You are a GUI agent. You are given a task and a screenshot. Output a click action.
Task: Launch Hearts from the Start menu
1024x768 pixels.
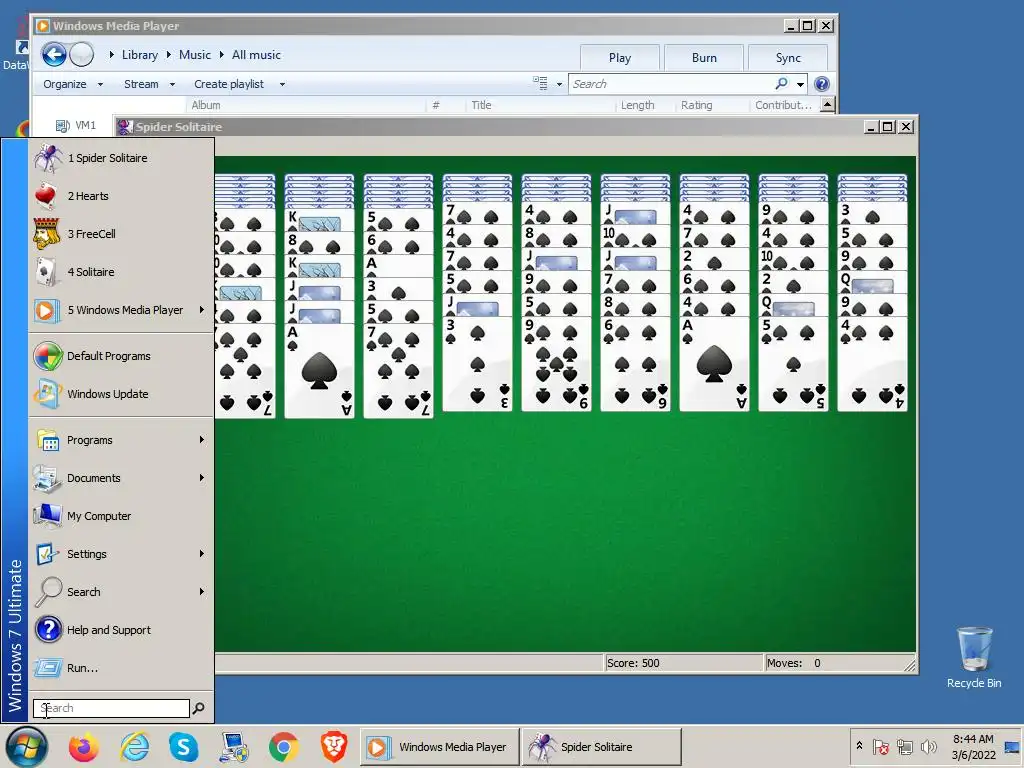(121, 196)
